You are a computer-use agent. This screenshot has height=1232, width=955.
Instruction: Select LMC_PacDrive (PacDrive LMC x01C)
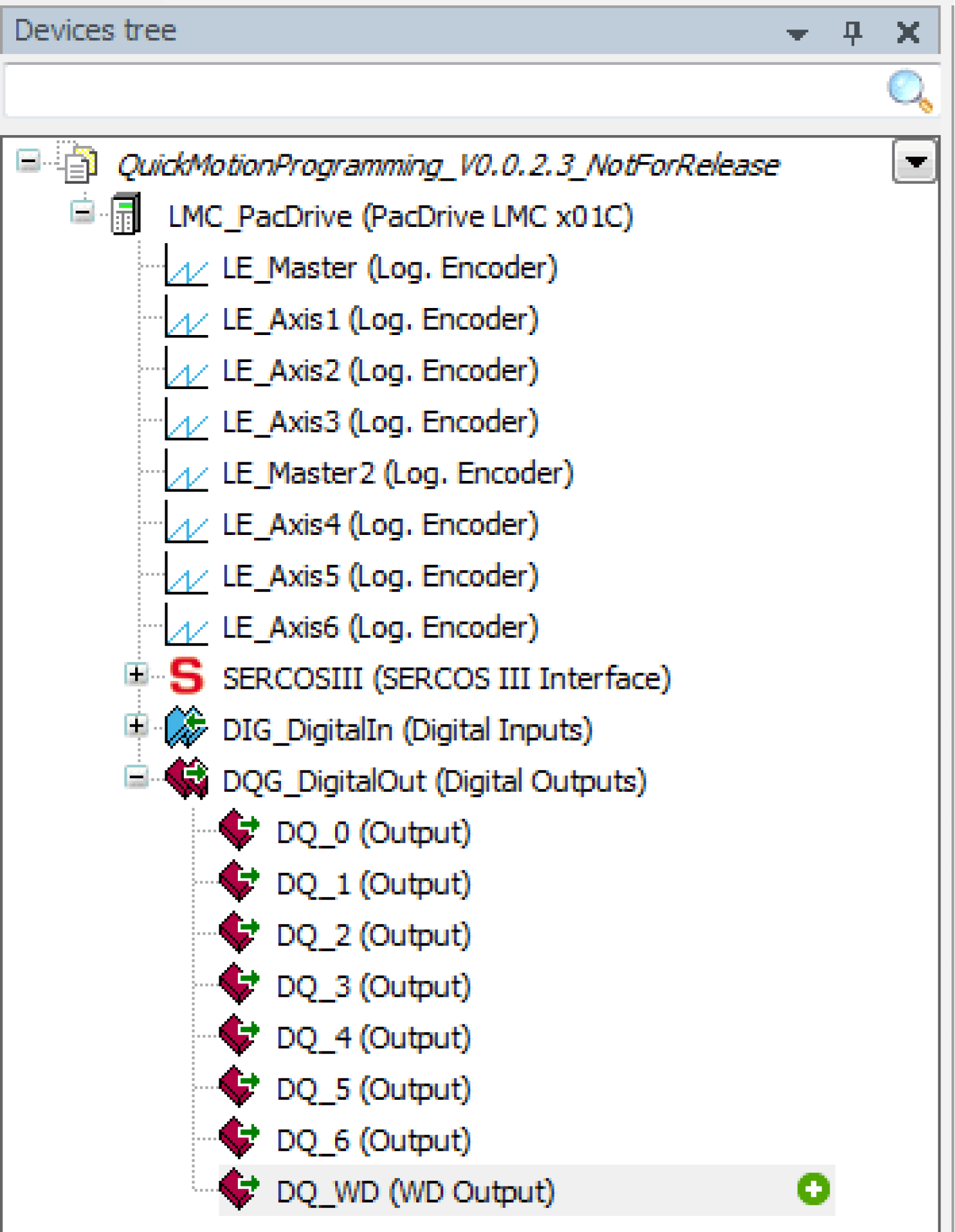coord(401,216)
